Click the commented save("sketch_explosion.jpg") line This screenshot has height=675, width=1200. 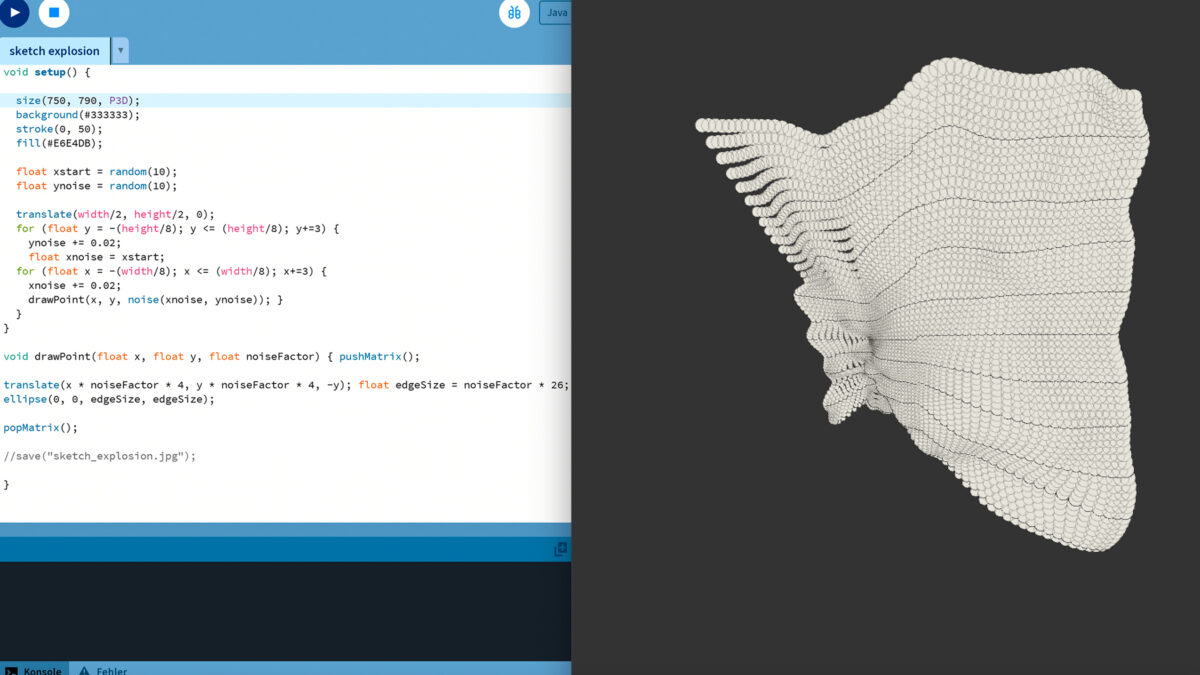(x=100, y=455)
